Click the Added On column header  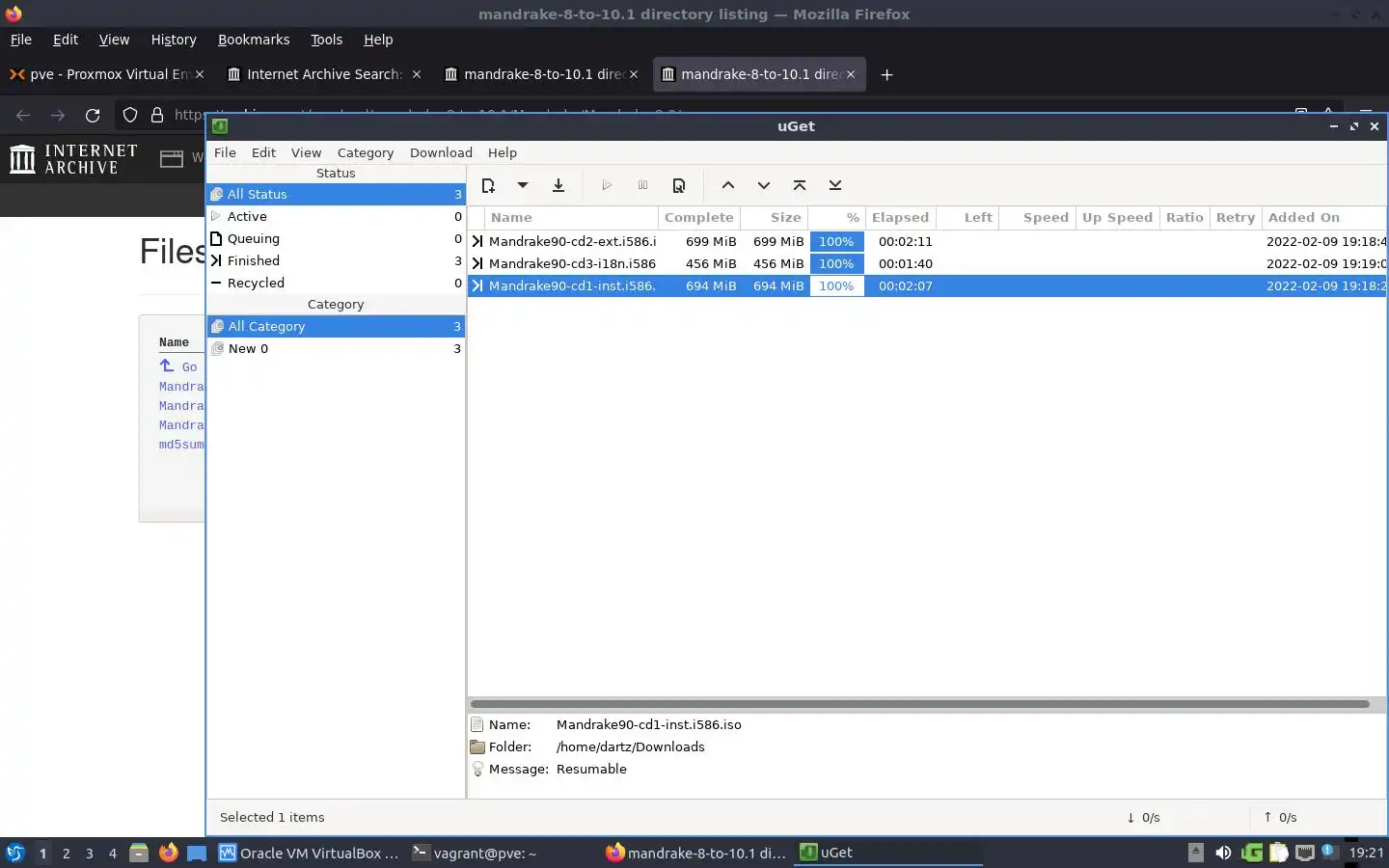tap(1323, 217)
